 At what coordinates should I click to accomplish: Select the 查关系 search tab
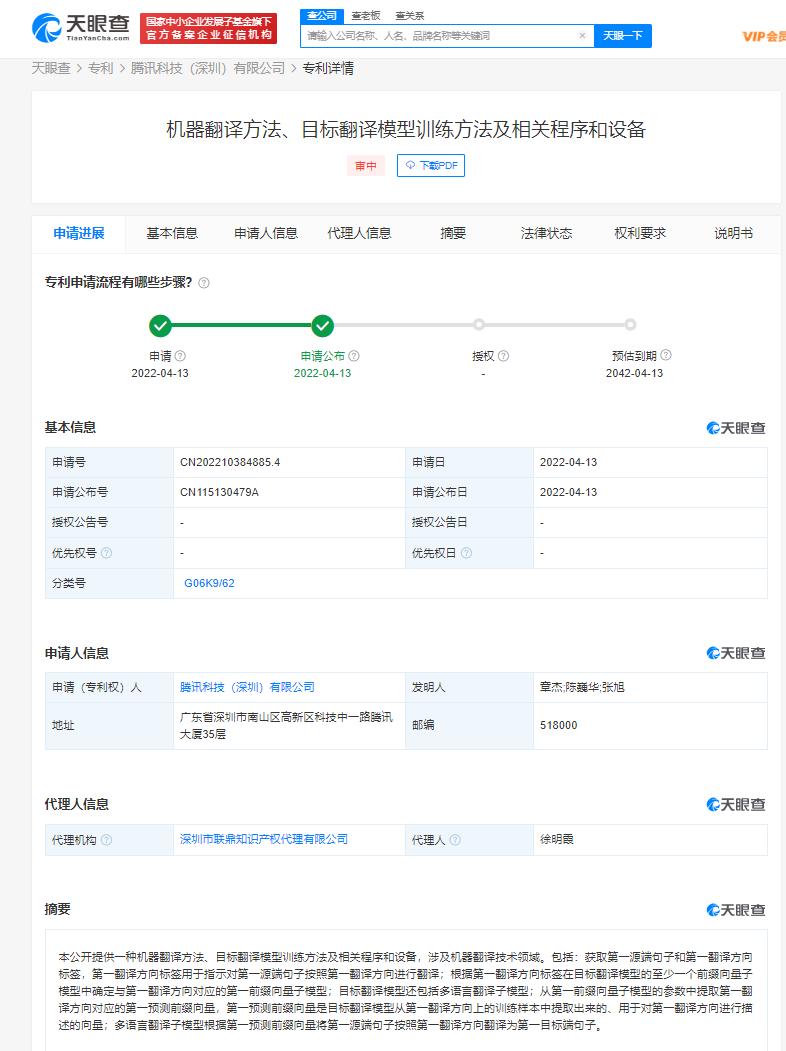pyautogui.click(x=409, y=15)
